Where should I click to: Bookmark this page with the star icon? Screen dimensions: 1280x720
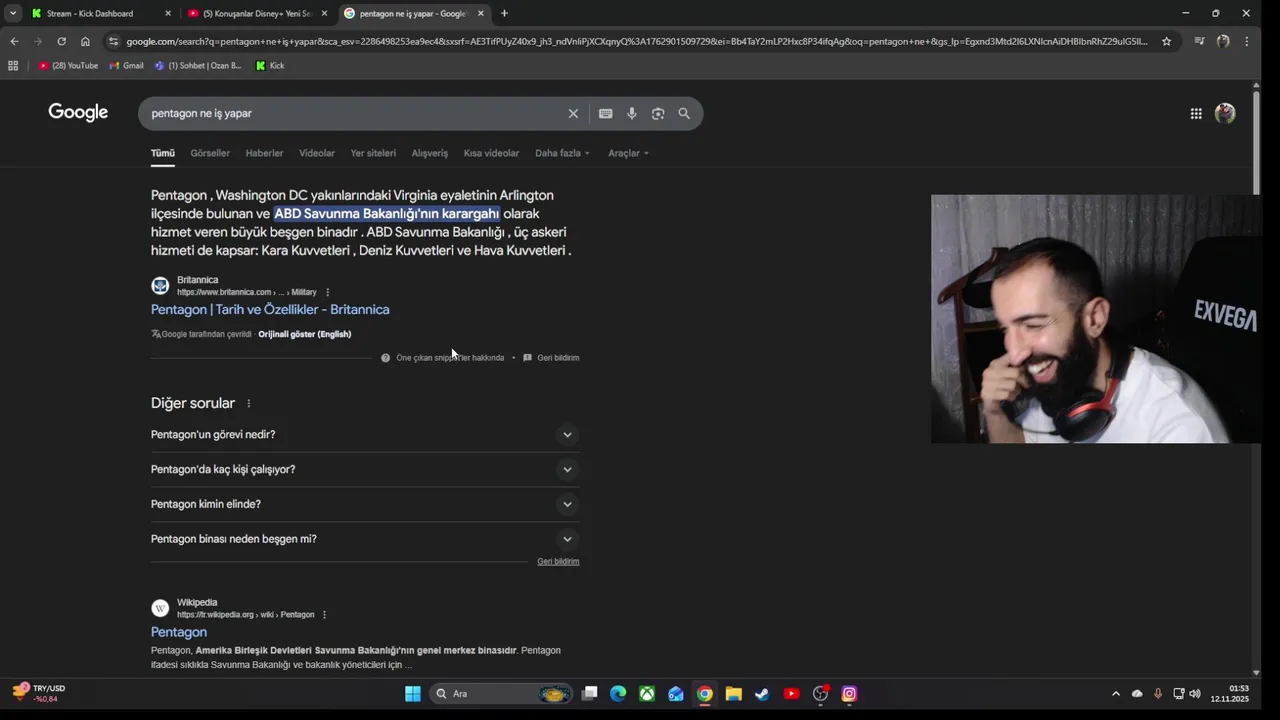1166,41
